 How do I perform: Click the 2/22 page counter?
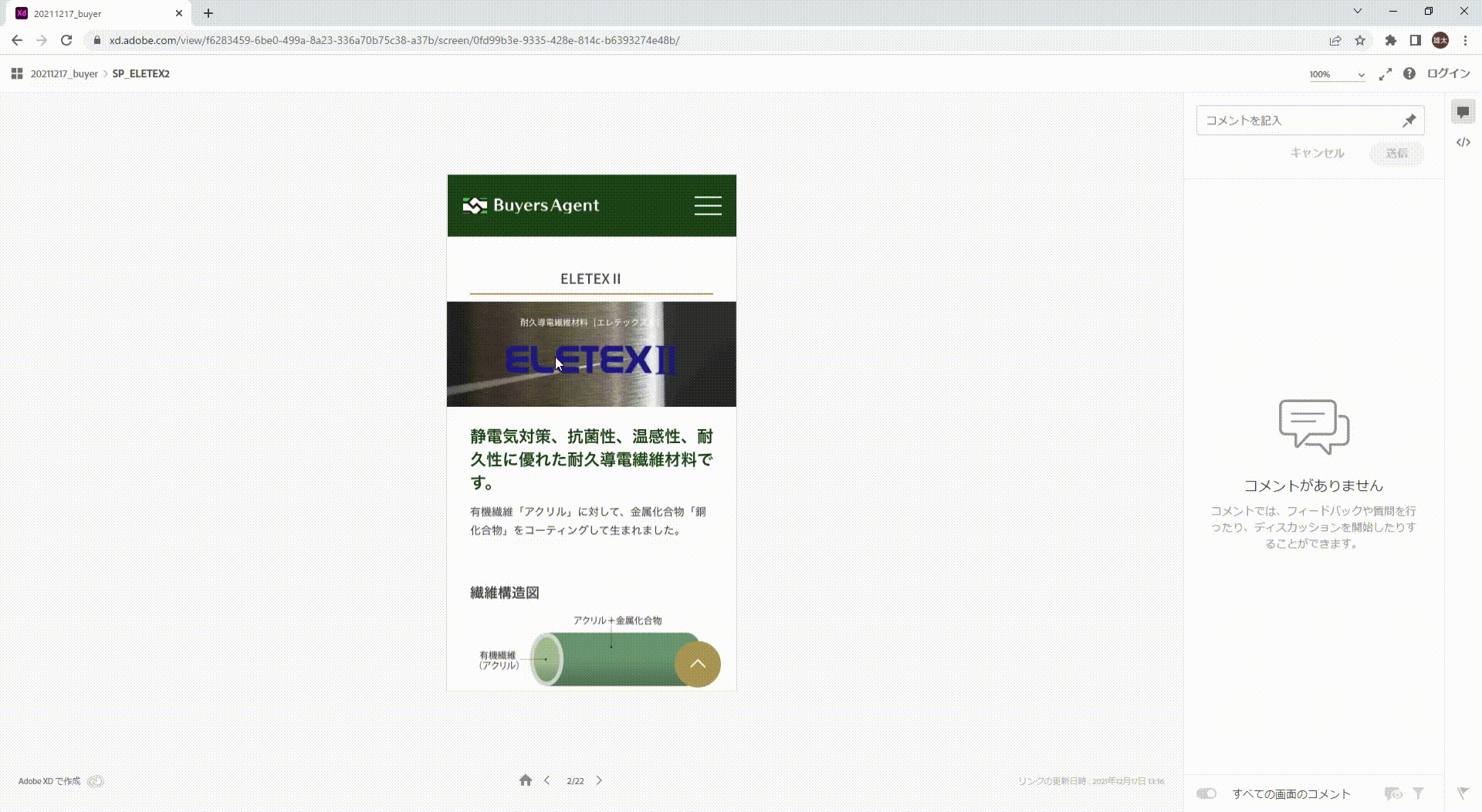click(575, 781)
